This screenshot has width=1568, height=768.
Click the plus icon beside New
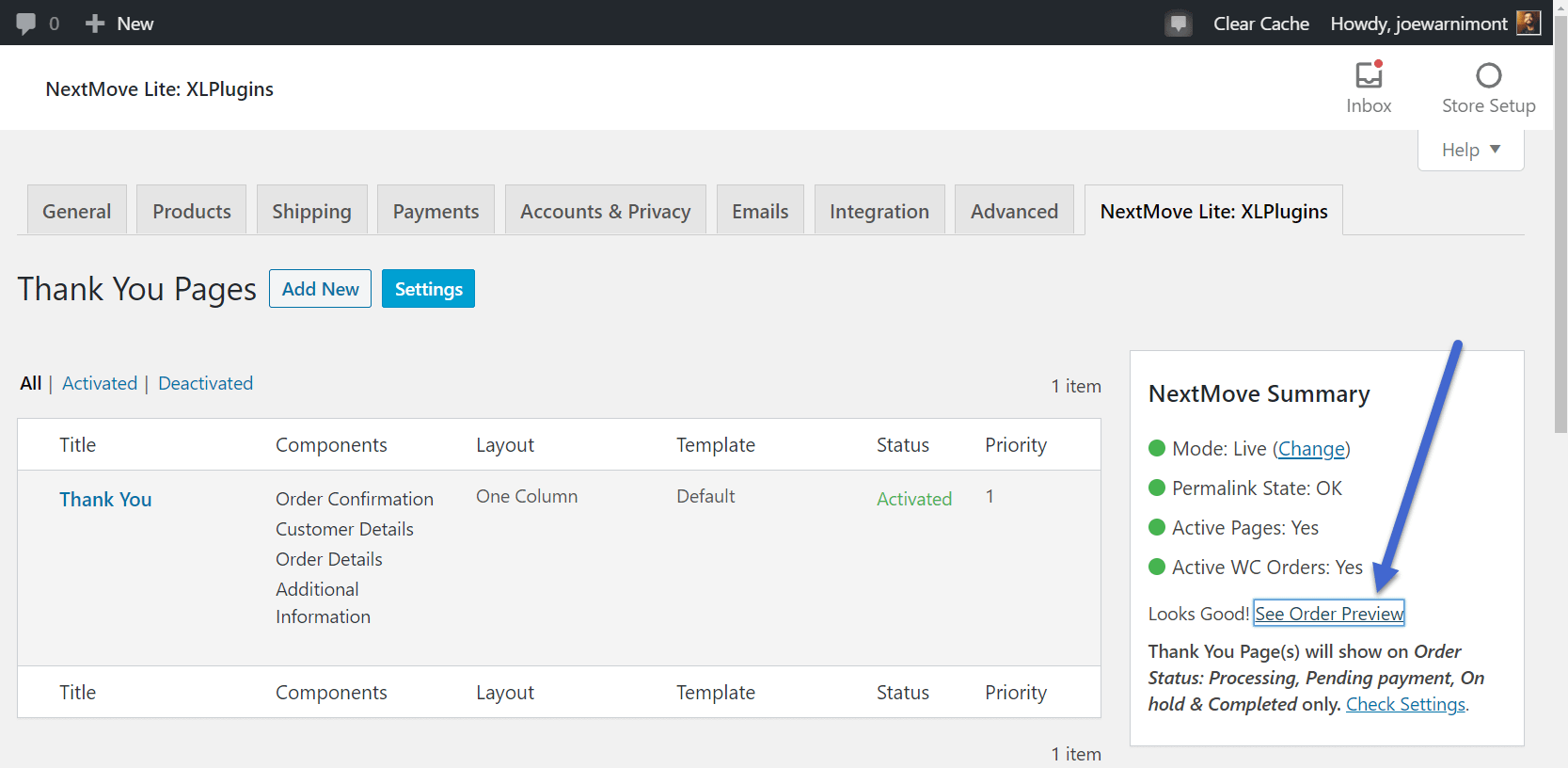(x=94, y=24)
